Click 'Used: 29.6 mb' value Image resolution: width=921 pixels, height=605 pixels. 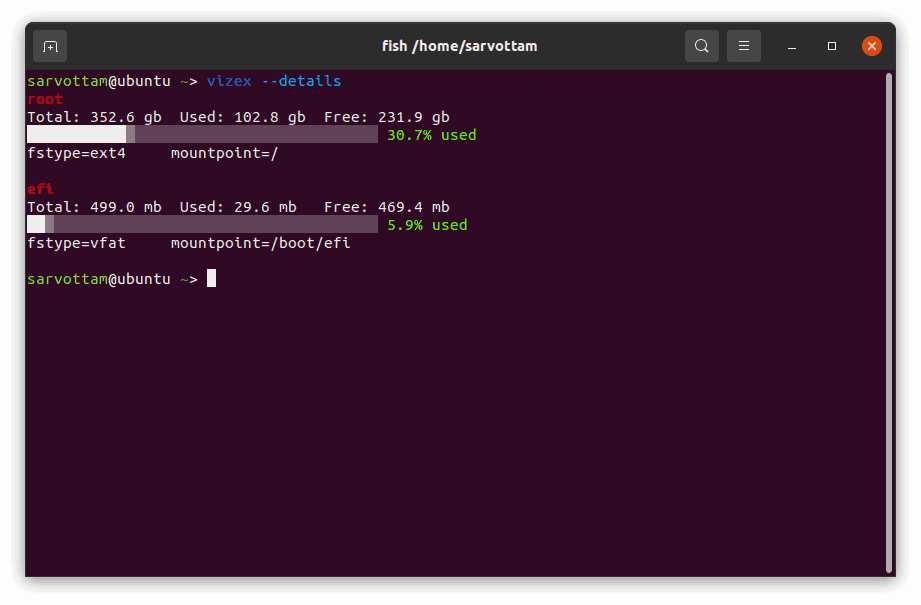point(238,207)
